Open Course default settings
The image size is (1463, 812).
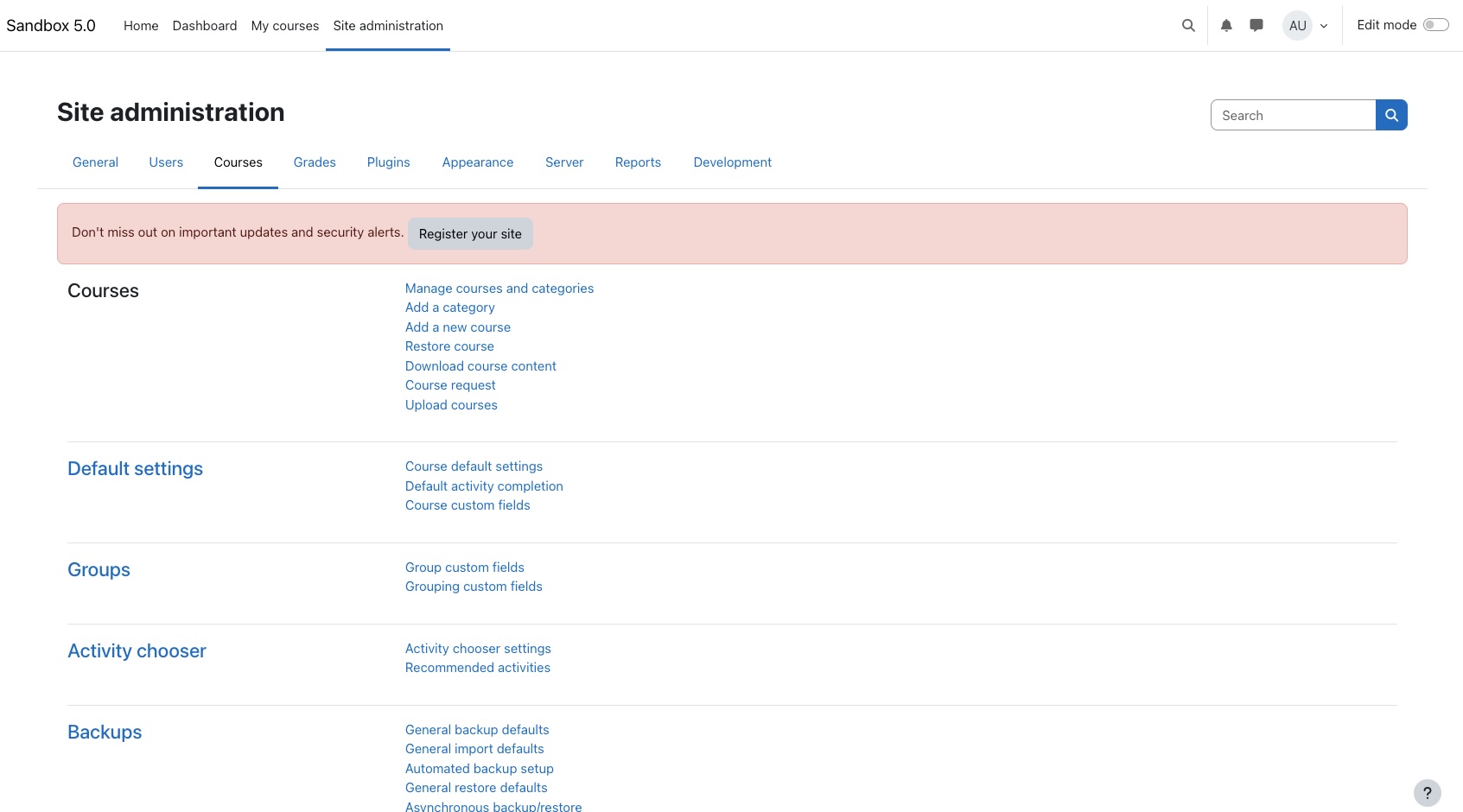pos(474,466)
